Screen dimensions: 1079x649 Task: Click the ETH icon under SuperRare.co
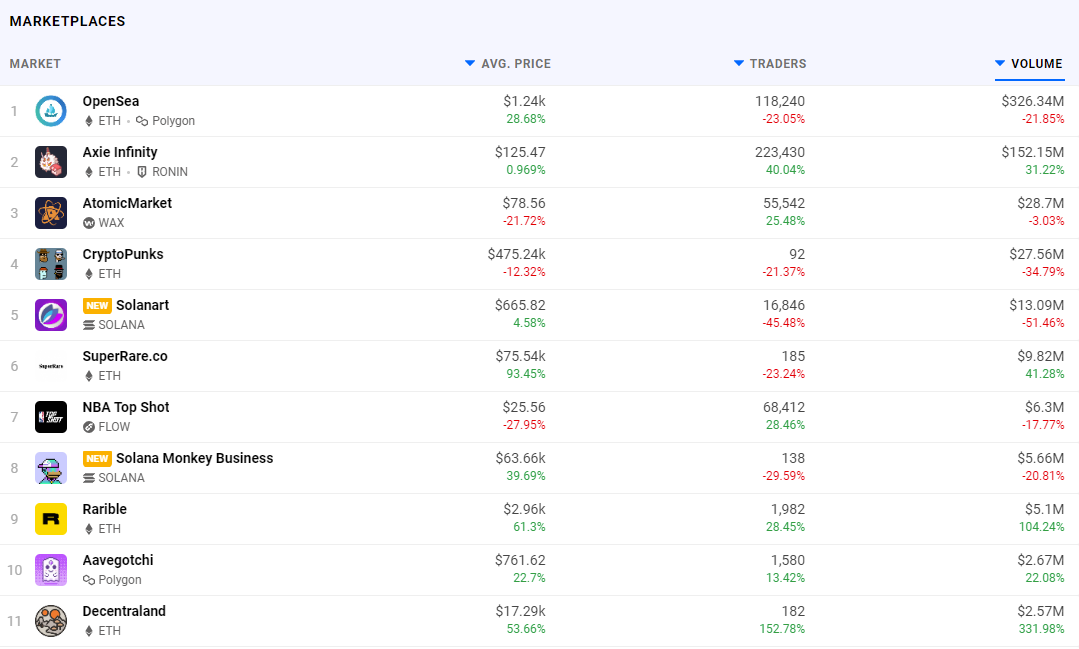88,376
